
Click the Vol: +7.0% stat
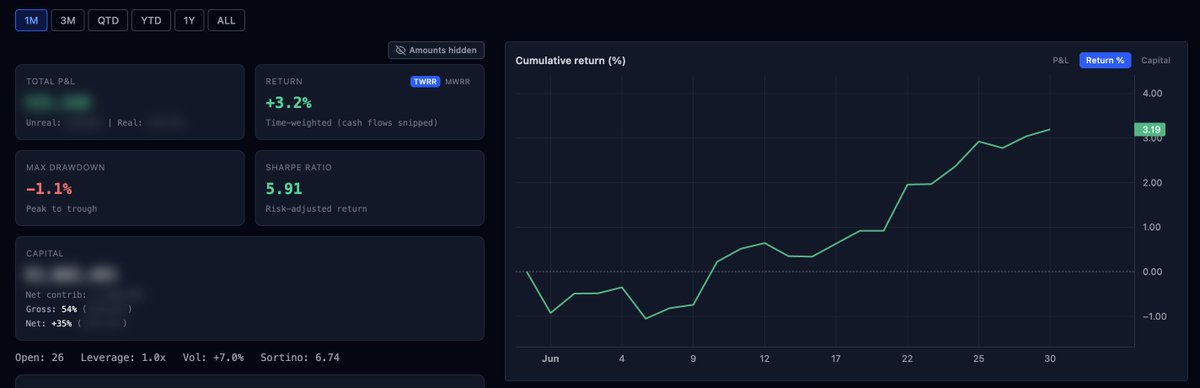pos(213,357)
